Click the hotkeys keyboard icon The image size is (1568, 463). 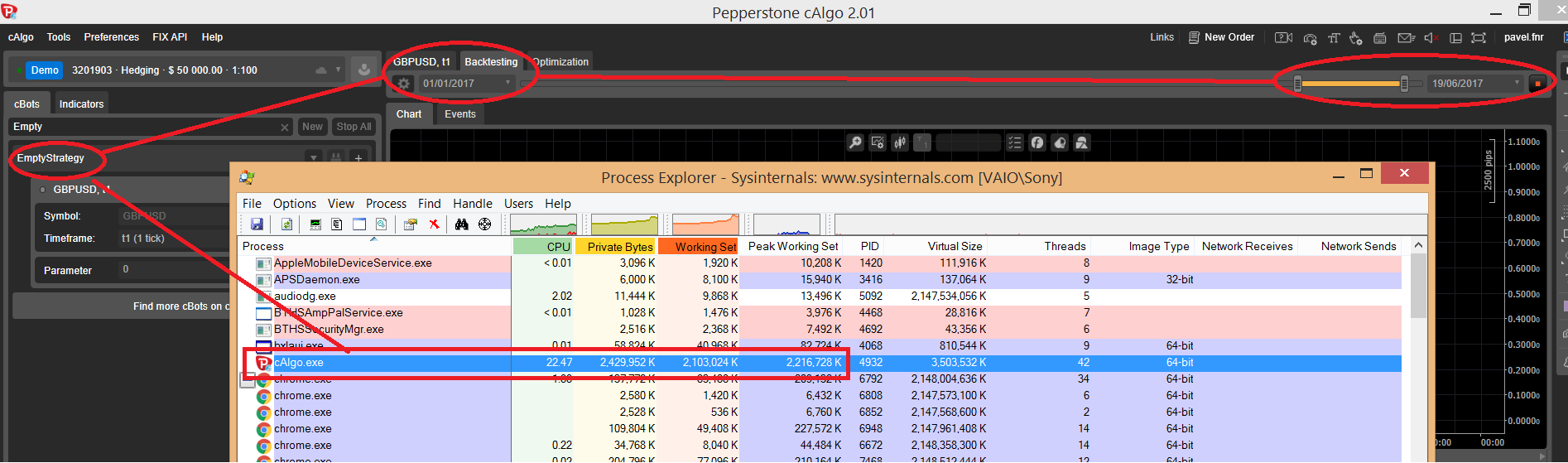(x=1379, y=38)
